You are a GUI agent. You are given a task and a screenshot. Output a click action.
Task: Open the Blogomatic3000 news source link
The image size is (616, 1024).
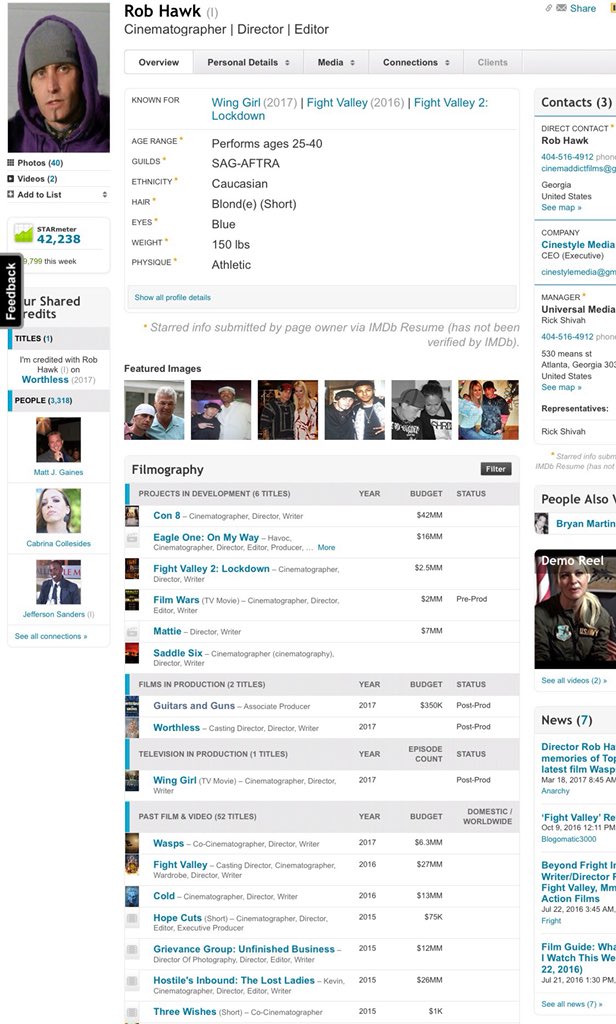[x=568, y=839]
